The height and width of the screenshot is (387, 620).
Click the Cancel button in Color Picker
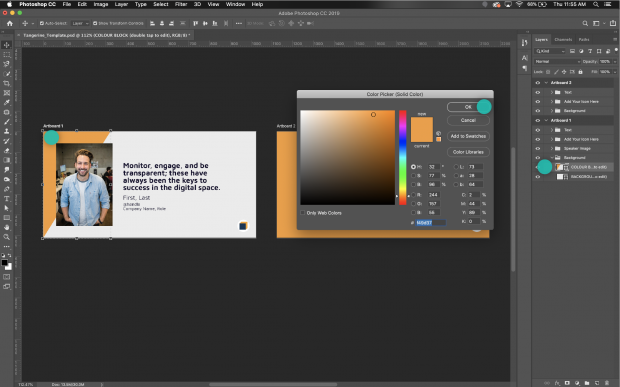[x=468, y=120]
